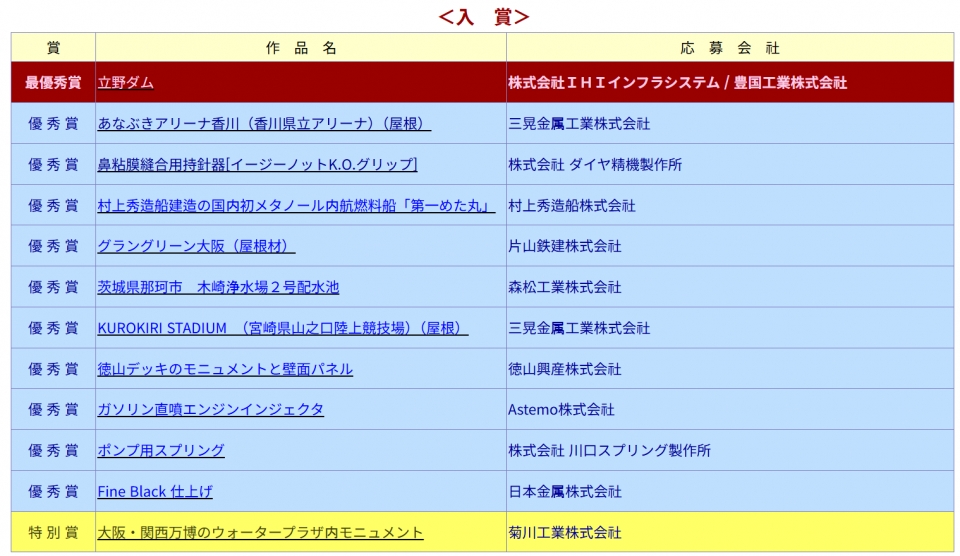Viewport: 960px width, 556px height.
Task: Open the 徳山デッキのモニュメント link
Action: point(225,369)
